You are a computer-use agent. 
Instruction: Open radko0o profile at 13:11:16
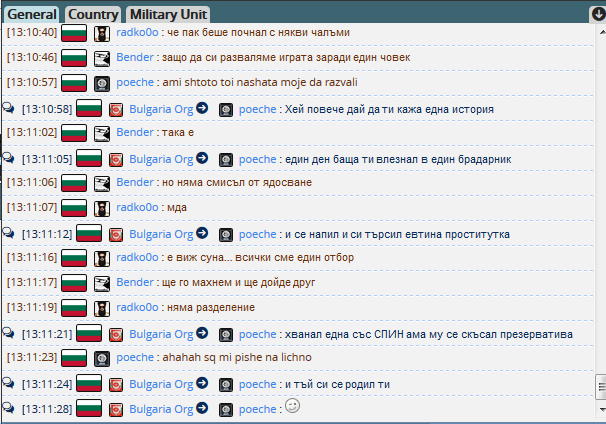coord(137,257)
